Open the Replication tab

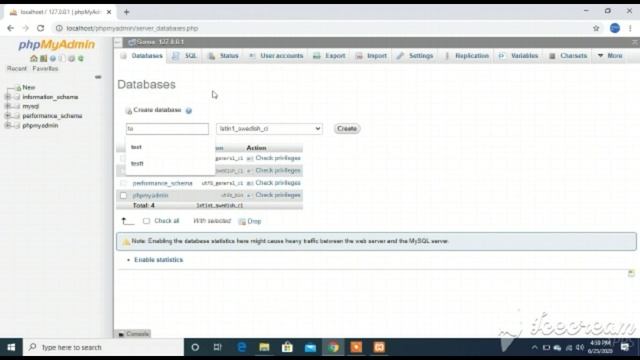466,56
